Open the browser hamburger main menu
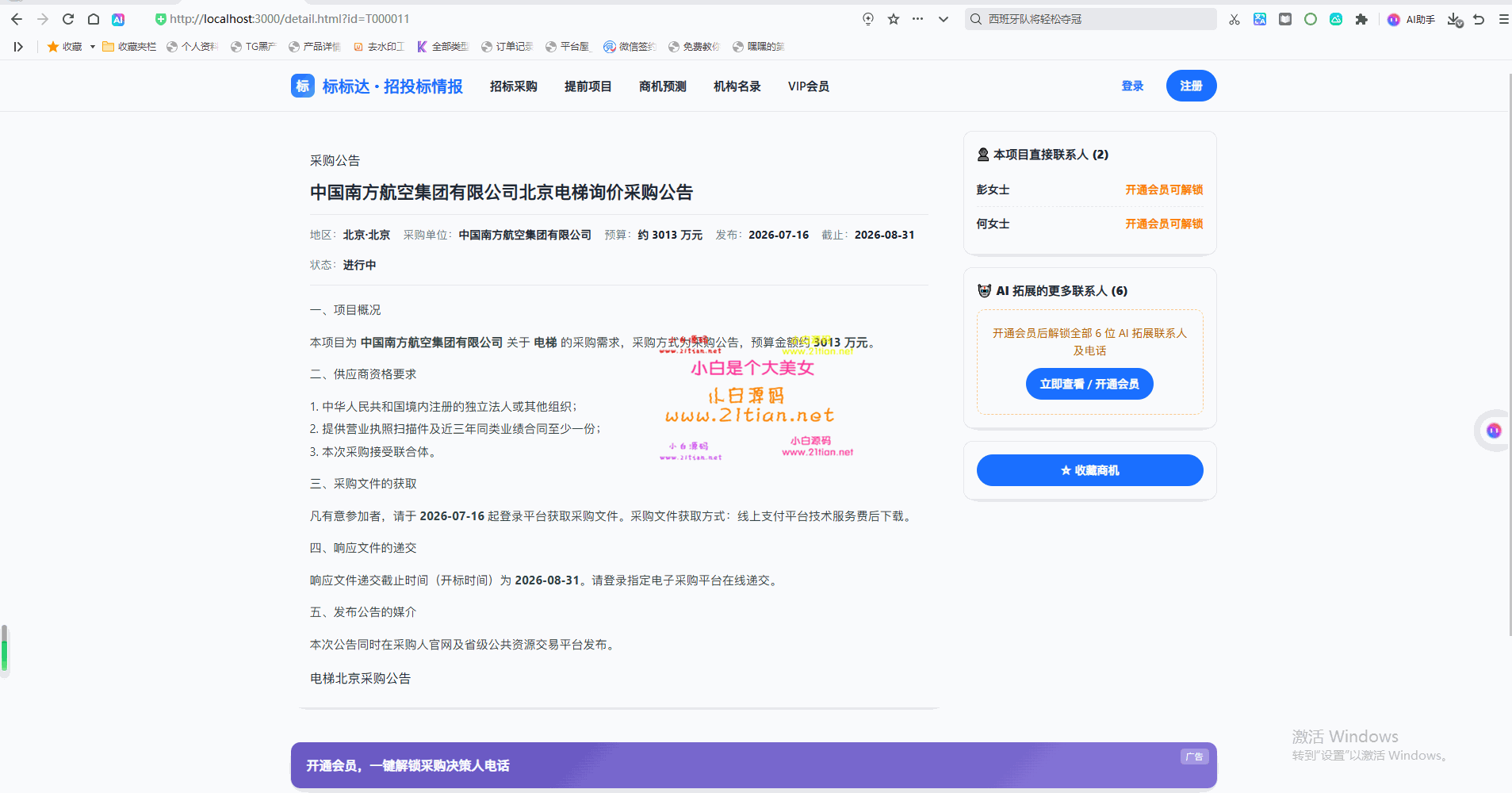 [x=1503, y=19]
